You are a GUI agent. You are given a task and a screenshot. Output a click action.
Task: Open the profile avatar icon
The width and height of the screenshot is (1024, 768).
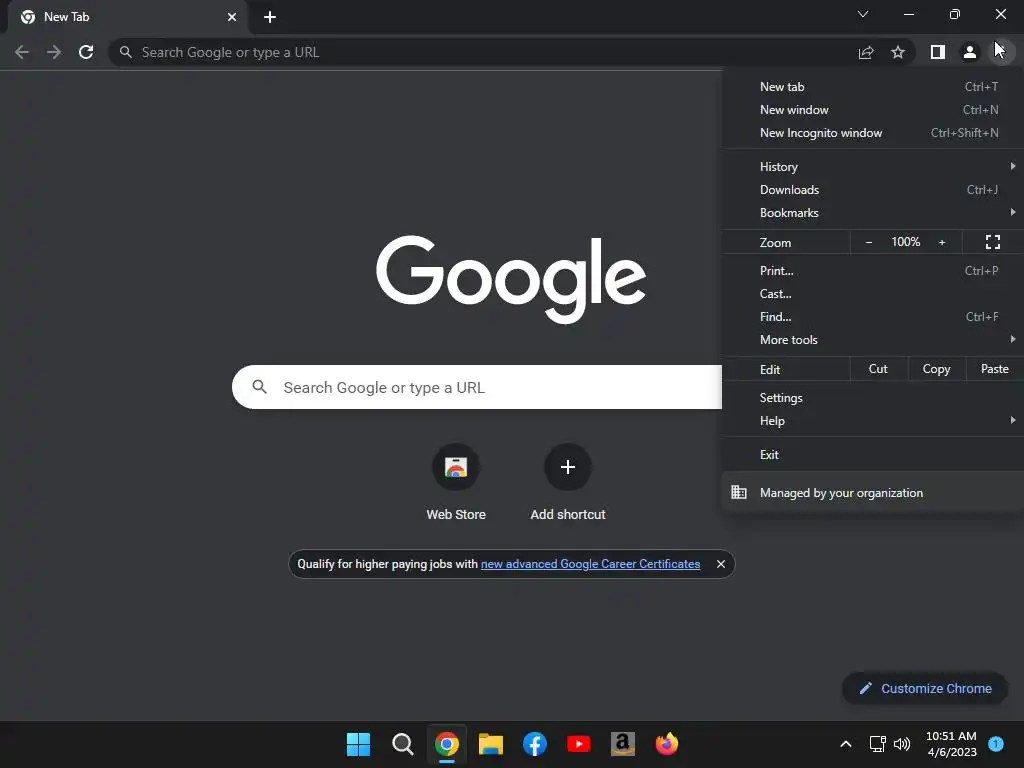pos(970,52)
